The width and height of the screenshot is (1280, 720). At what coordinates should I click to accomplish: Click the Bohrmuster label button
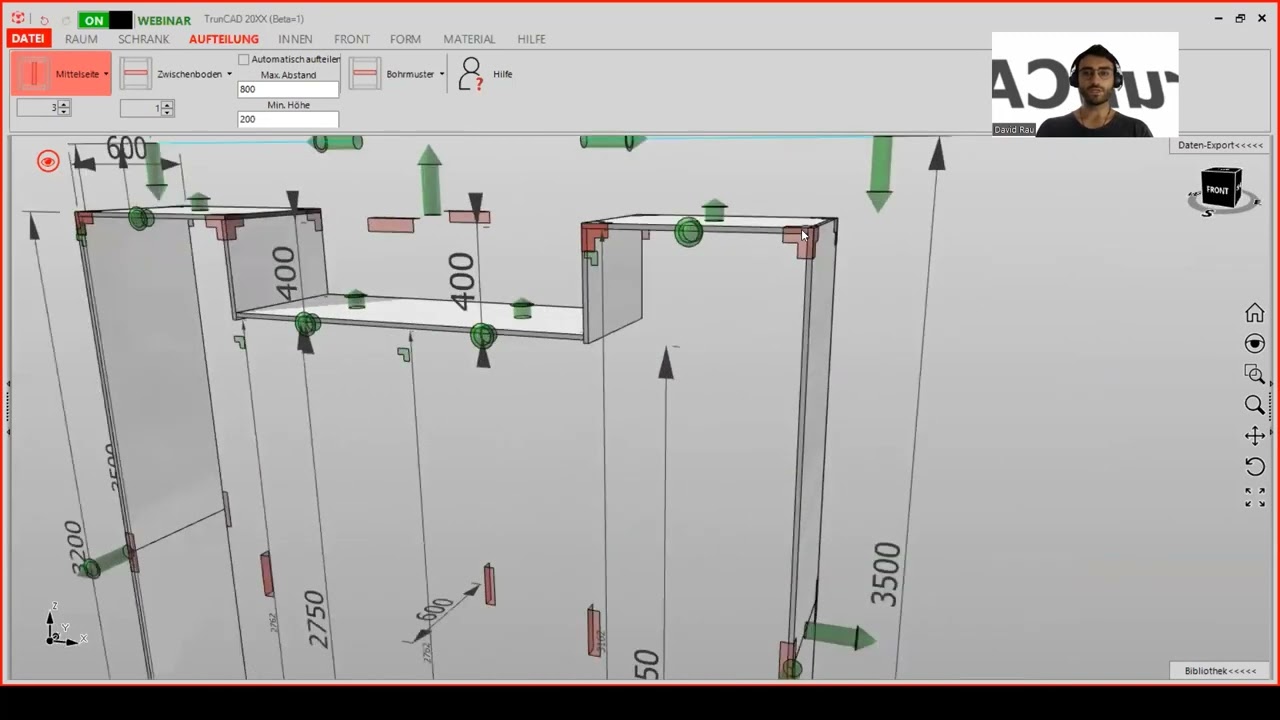pos(410,74)
